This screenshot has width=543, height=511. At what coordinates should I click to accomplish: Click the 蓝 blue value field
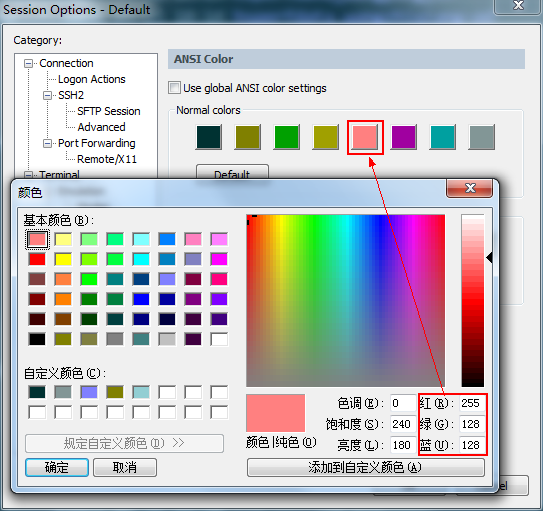click(472, 445)
